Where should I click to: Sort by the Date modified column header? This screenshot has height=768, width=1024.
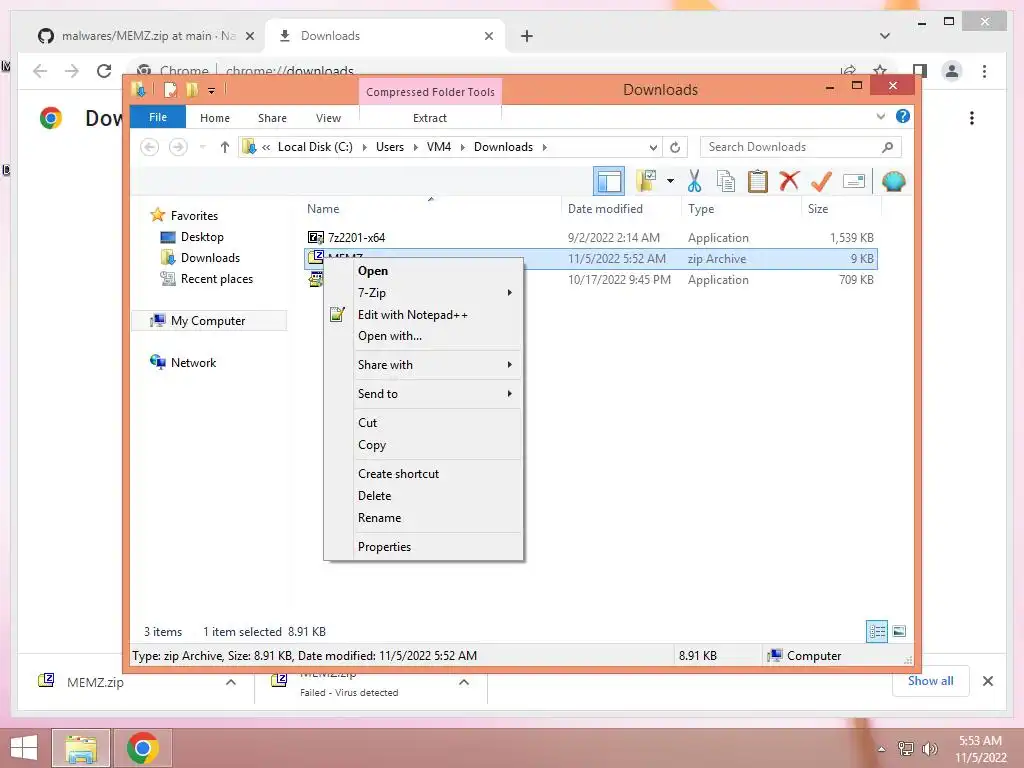pyautogui.click(x=621, y=209)
